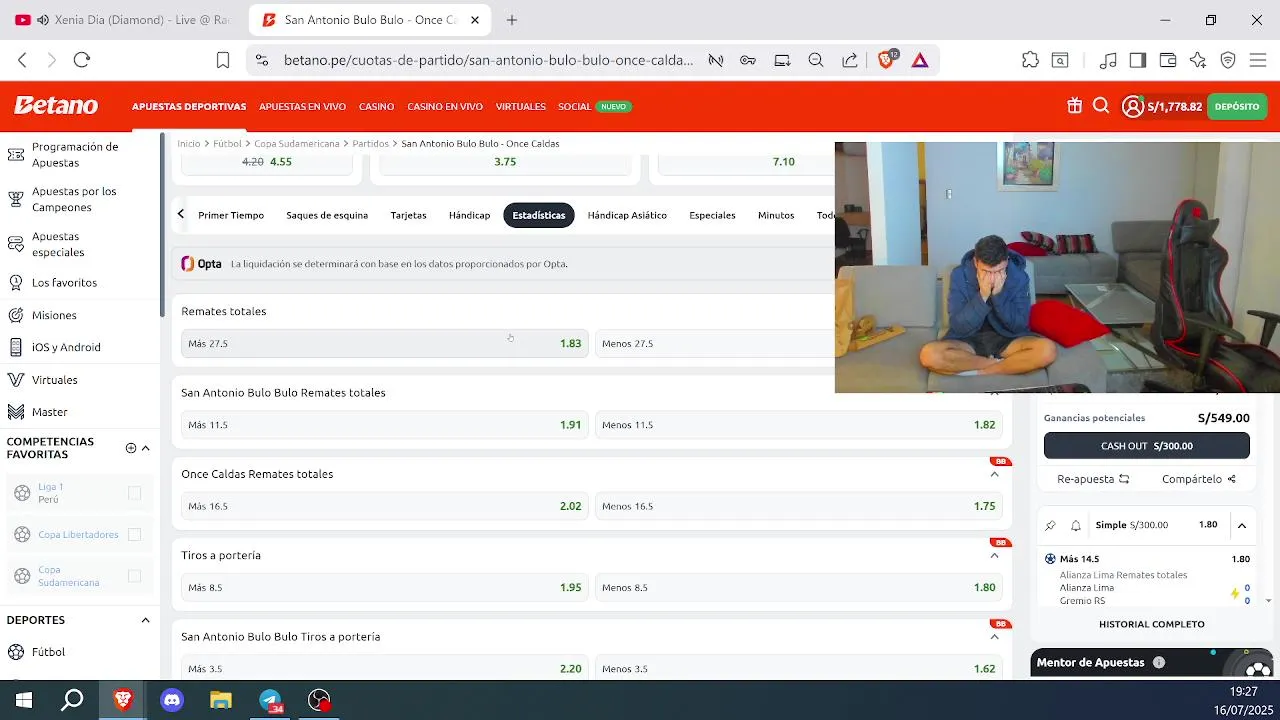Toggle bell notifications for Simple bet
1280x720 pixels.
tap(1076, 525)
